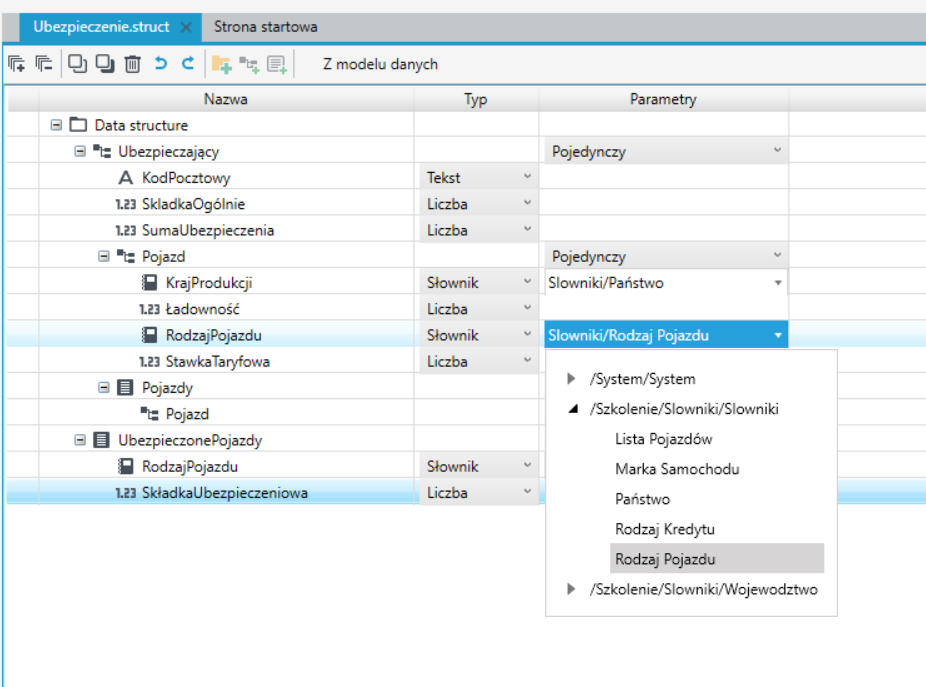Expand the /Szkolenie/Slowniki/Wojewodztwo group
This screenshot has height=687, width=926.
571,589
